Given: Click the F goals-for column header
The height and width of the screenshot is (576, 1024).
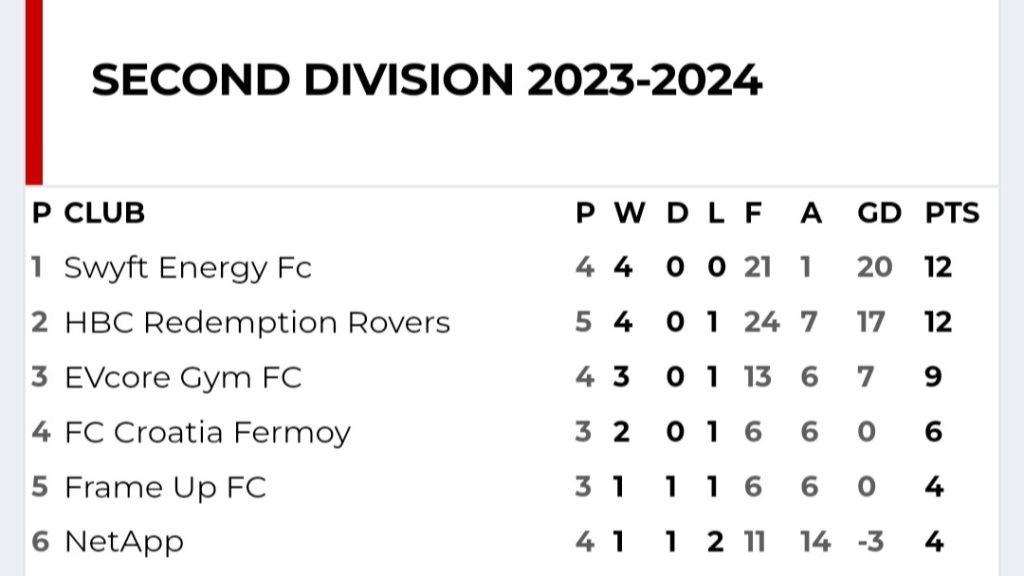Looking at the screenshot, I should (x=753, y=213).
